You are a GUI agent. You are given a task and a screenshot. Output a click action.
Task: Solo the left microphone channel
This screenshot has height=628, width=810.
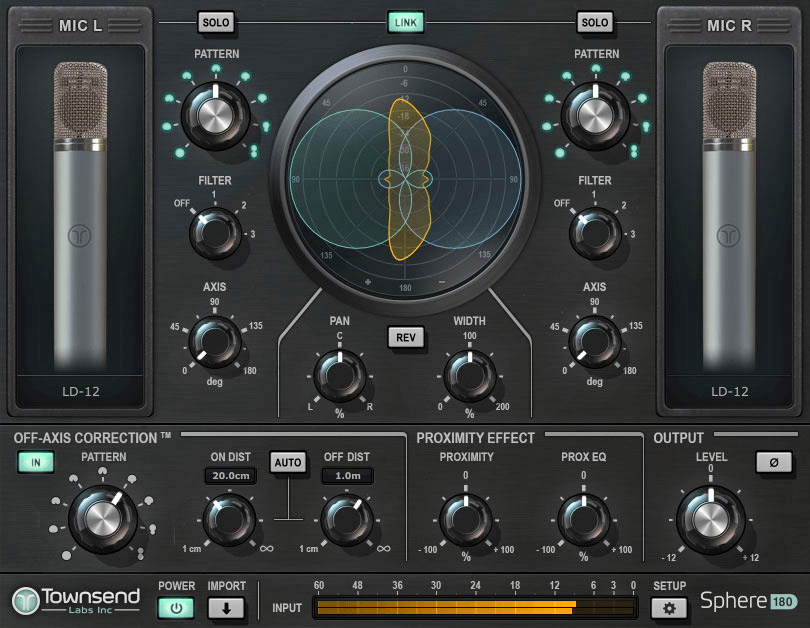pyautogui.click(x=215, y=23)
